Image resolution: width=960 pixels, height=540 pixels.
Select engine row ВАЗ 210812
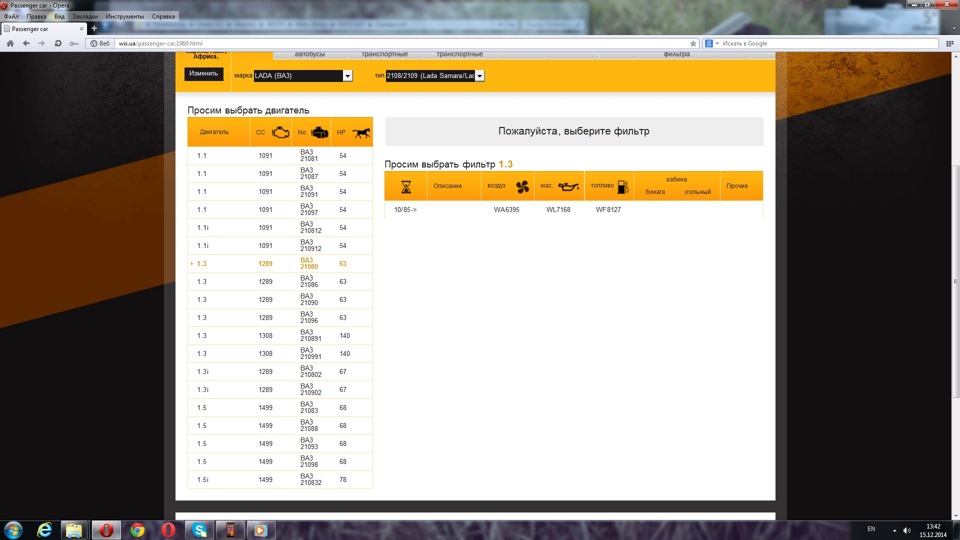280,228
